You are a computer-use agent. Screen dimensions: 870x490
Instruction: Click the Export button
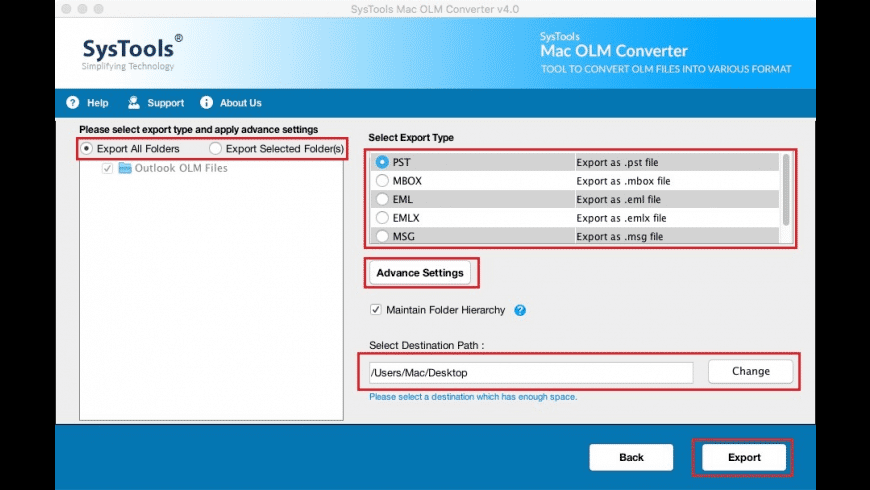tap(744, 457)
